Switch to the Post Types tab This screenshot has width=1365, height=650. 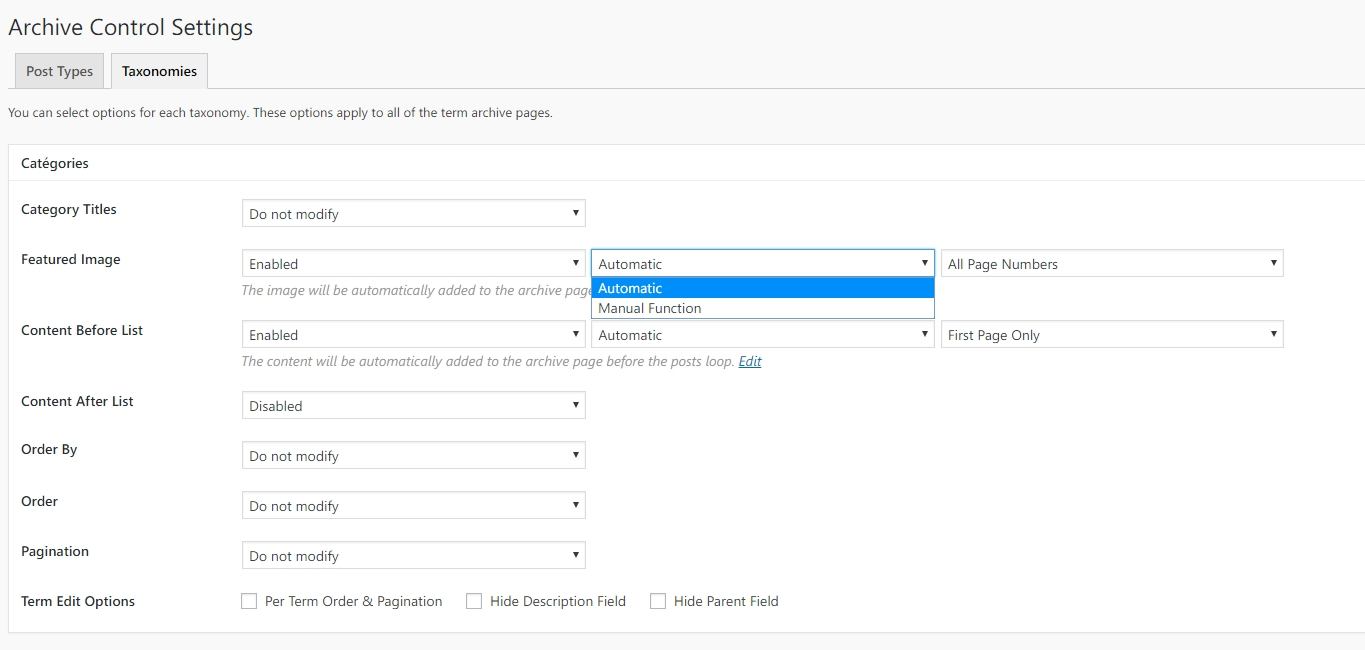[59, 71]
